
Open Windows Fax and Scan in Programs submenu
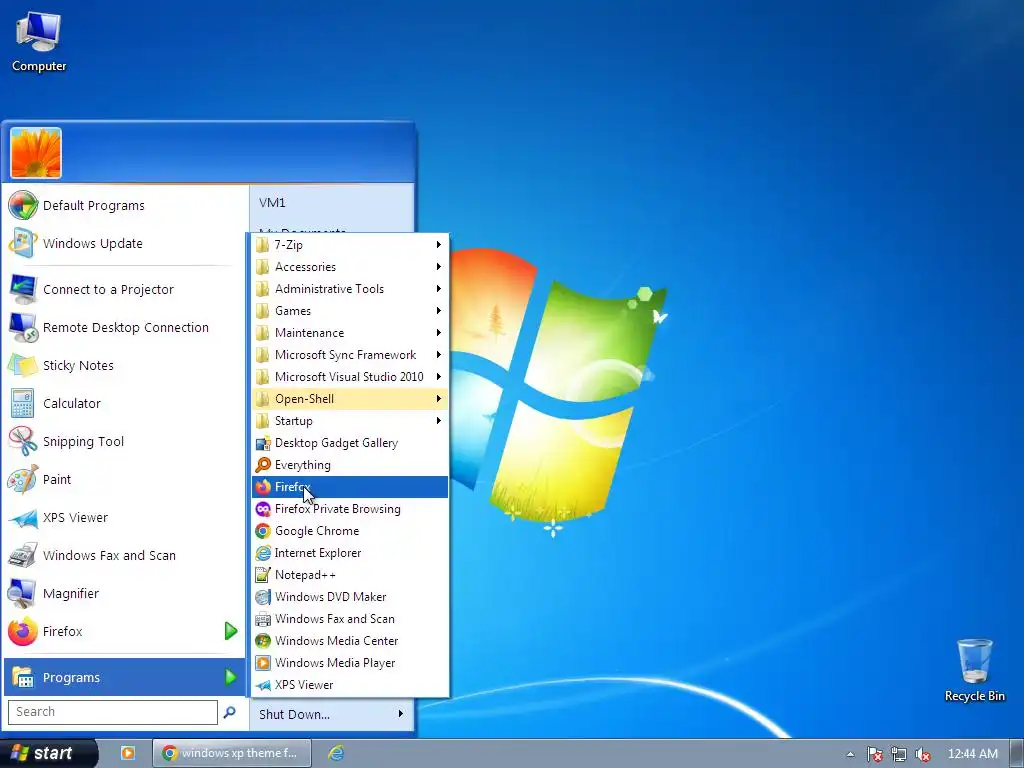tap(350, 618)
